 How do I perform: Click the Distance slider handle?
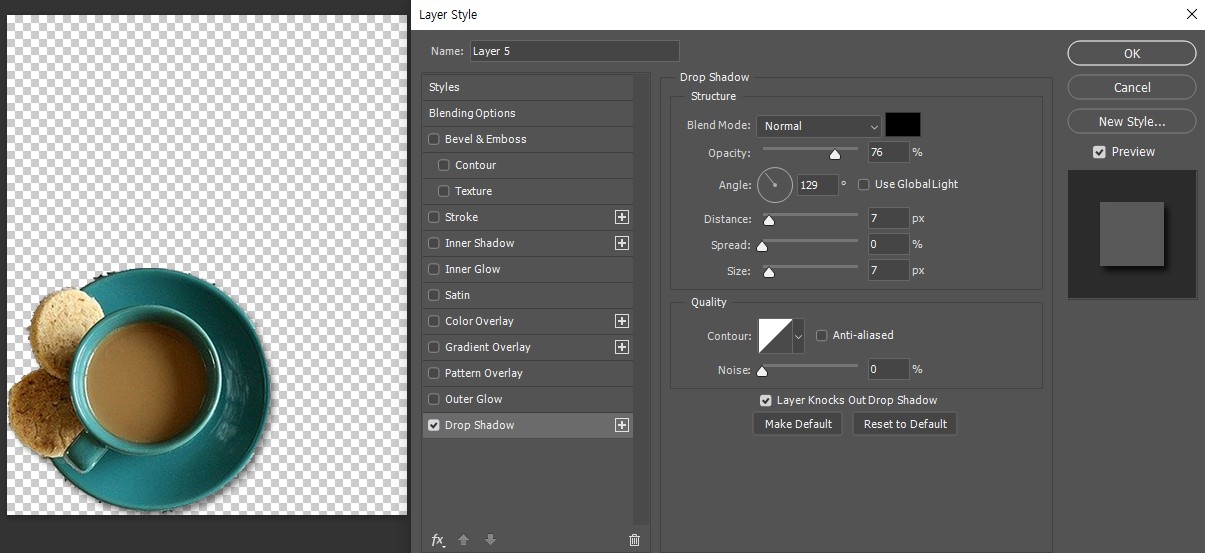pyautogui.click(x=769, y=220)
